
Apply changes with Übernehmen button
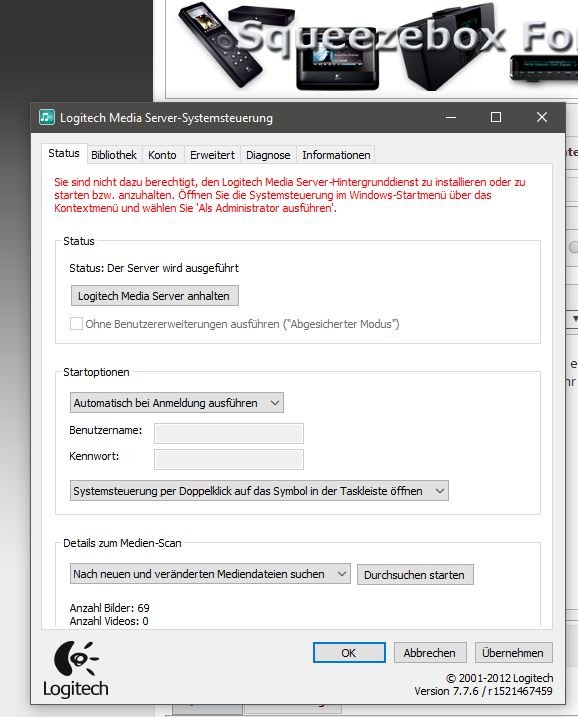pyautogui.click(x=513, y=653)
